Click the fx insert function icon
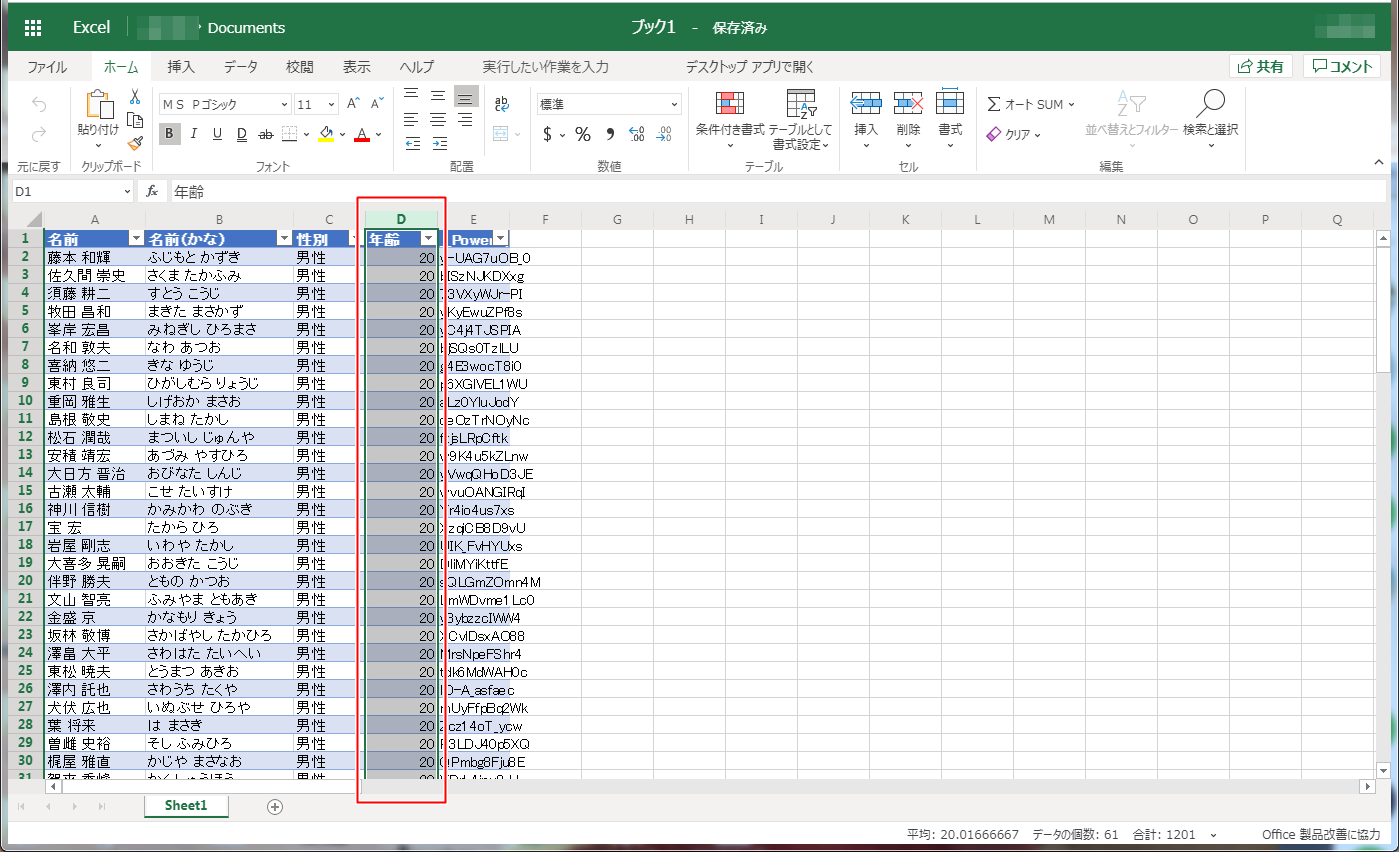Viewport: 1399px width, 852px height. [x=152, y=191]
